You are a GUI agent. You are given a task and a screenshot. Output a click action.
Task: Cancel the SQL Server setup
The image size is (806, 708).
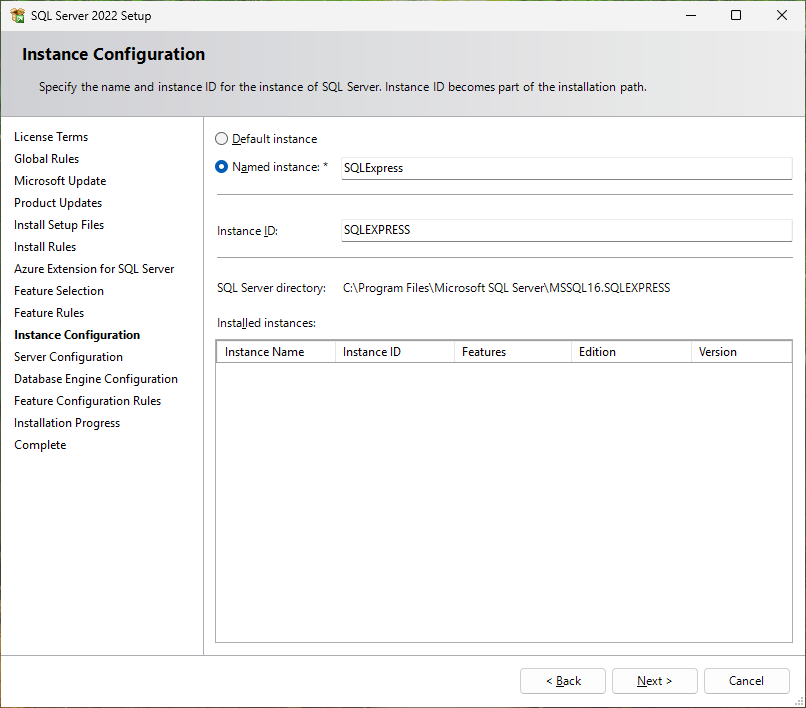[x=746, y=681]
